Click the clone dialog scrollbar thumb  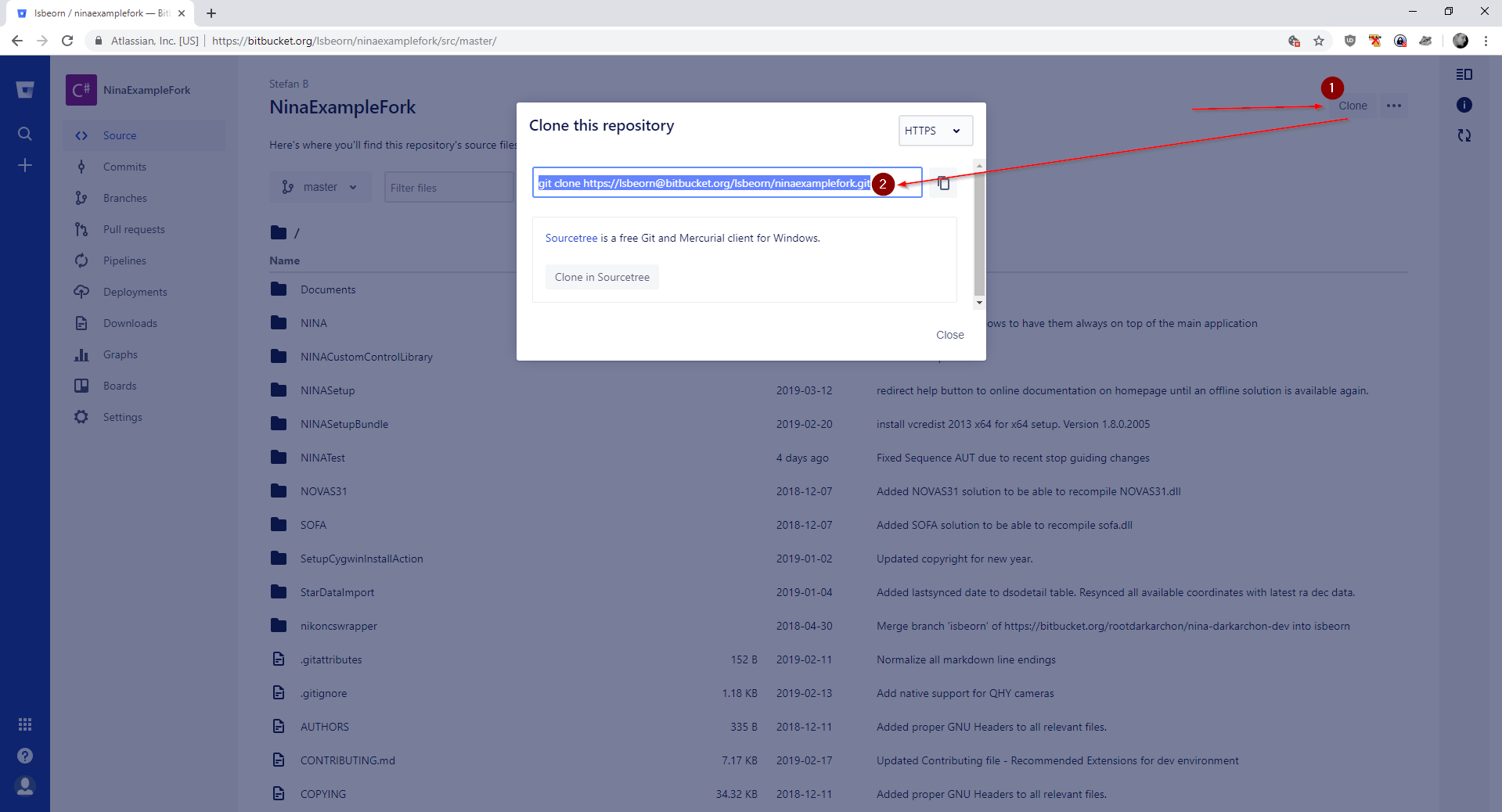tap(979, 235)
